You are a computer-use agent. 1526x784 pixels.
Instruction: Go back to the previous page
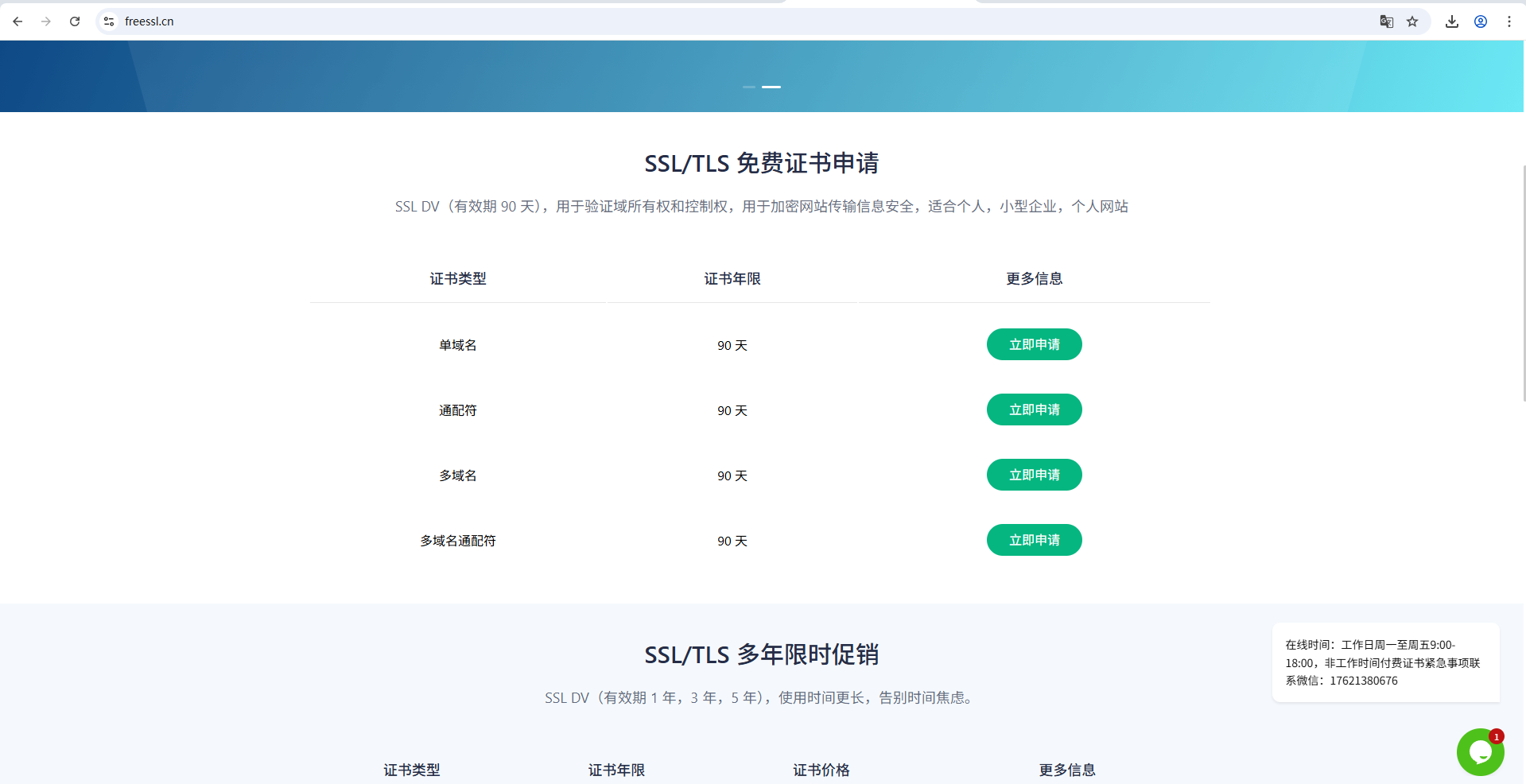17,21
